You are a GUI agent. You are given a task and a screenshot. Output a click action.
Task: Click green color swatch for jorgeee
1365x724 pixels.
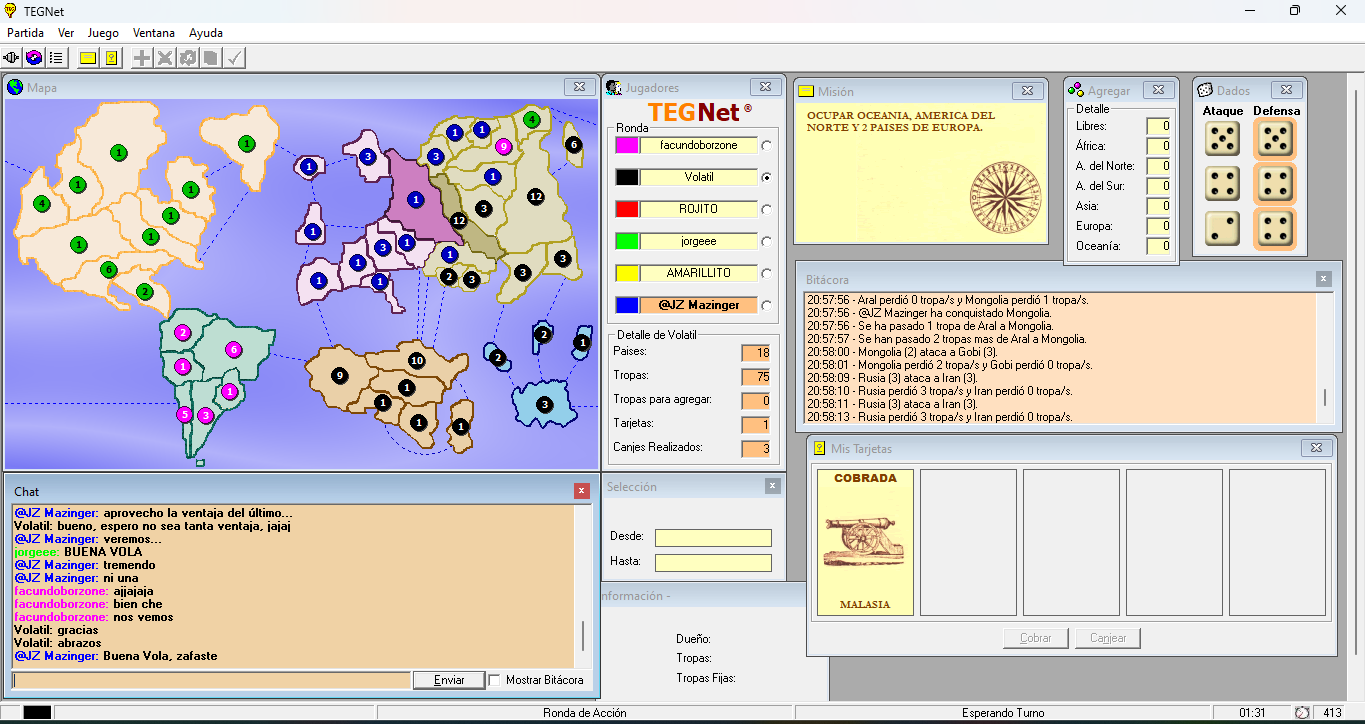(x=627, y=241)
